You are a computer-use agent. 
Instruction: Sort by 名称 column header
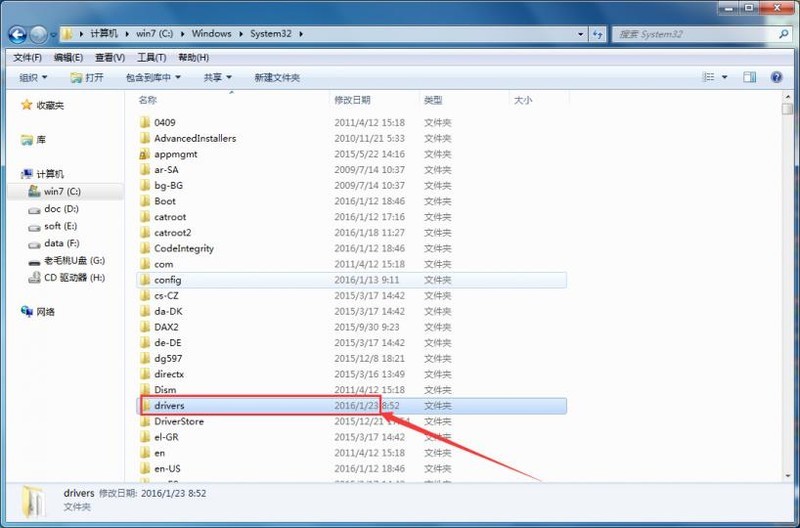pos(147,100)
